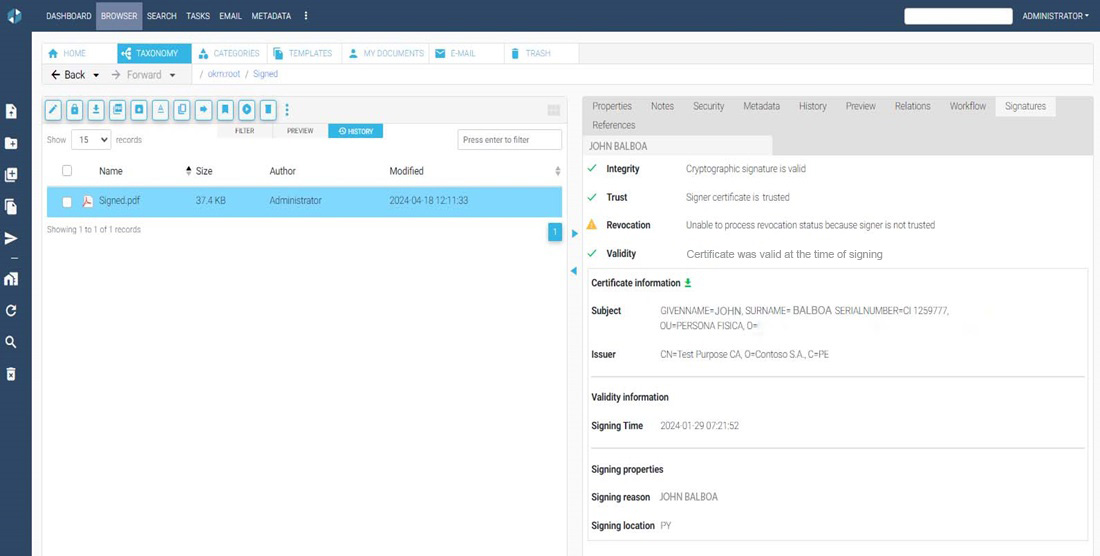1100x556 pixels.
Task: Tick the checkbox for Signed.pdf
Action: (x=67, y=201)
